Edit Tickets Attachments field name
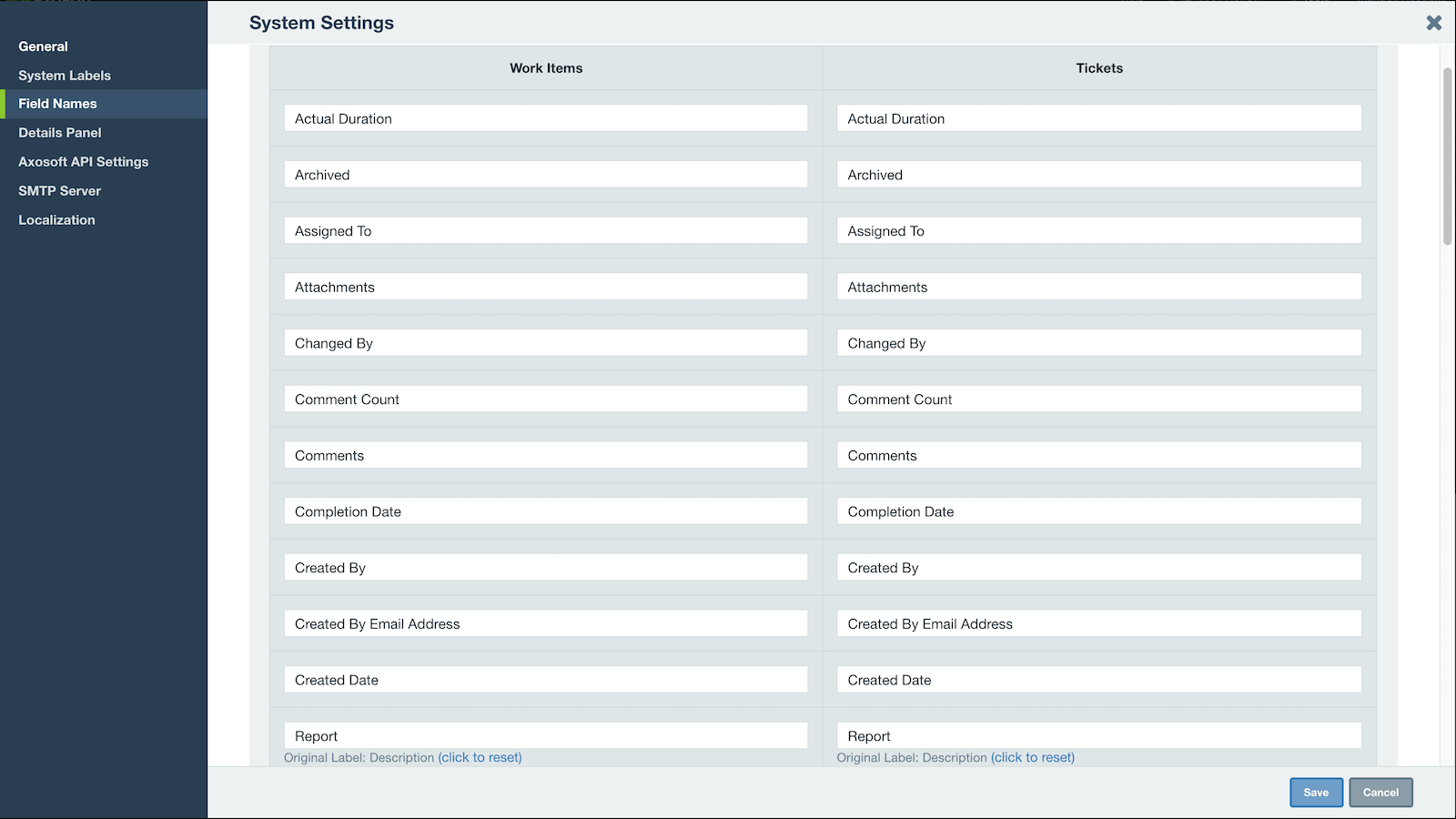Image resolution: width=1456 pixels, height=819 pixels. pyautogui.click(x=1098, y=288)
